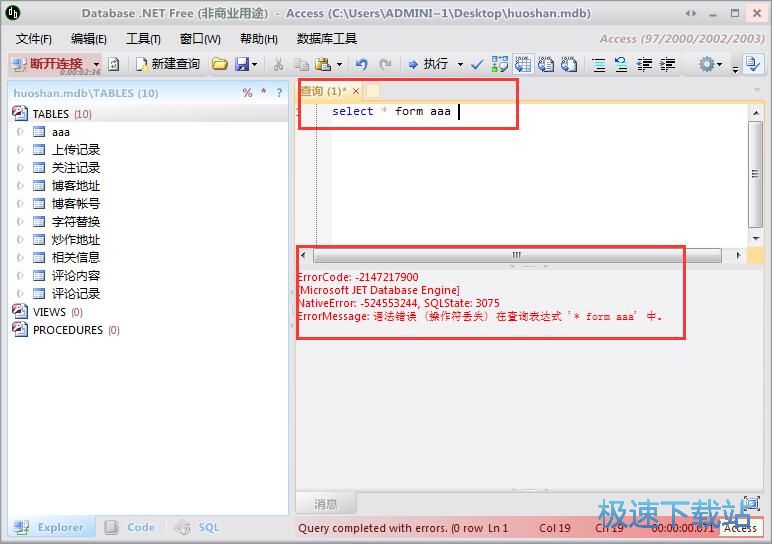Open the 工具(T) menu
Image resolution: width=772 pixels, height=544 pixels.
click(x=143, y=39)
